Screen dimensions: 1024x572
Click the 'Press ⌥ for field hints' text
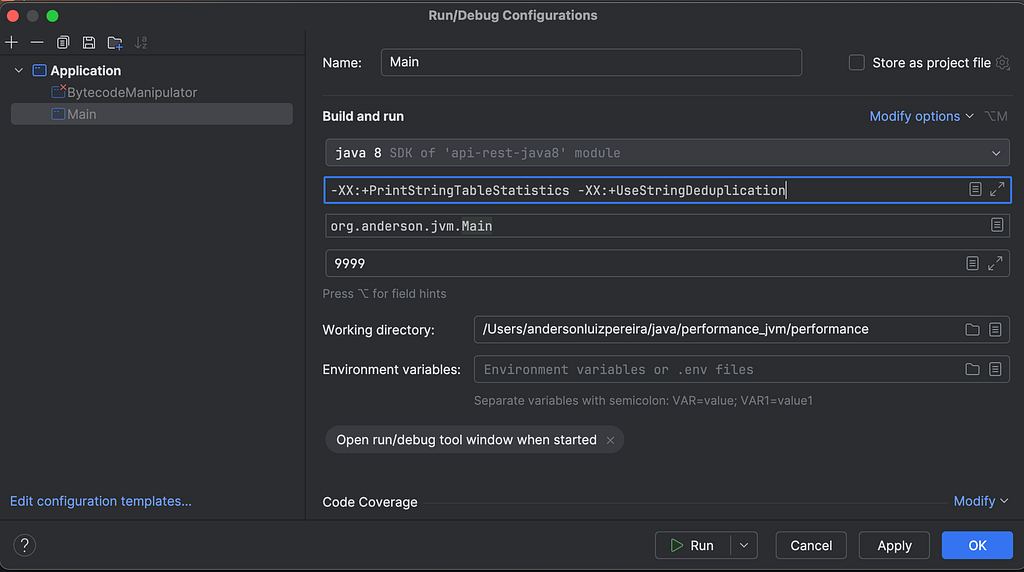tap(384, 294)
